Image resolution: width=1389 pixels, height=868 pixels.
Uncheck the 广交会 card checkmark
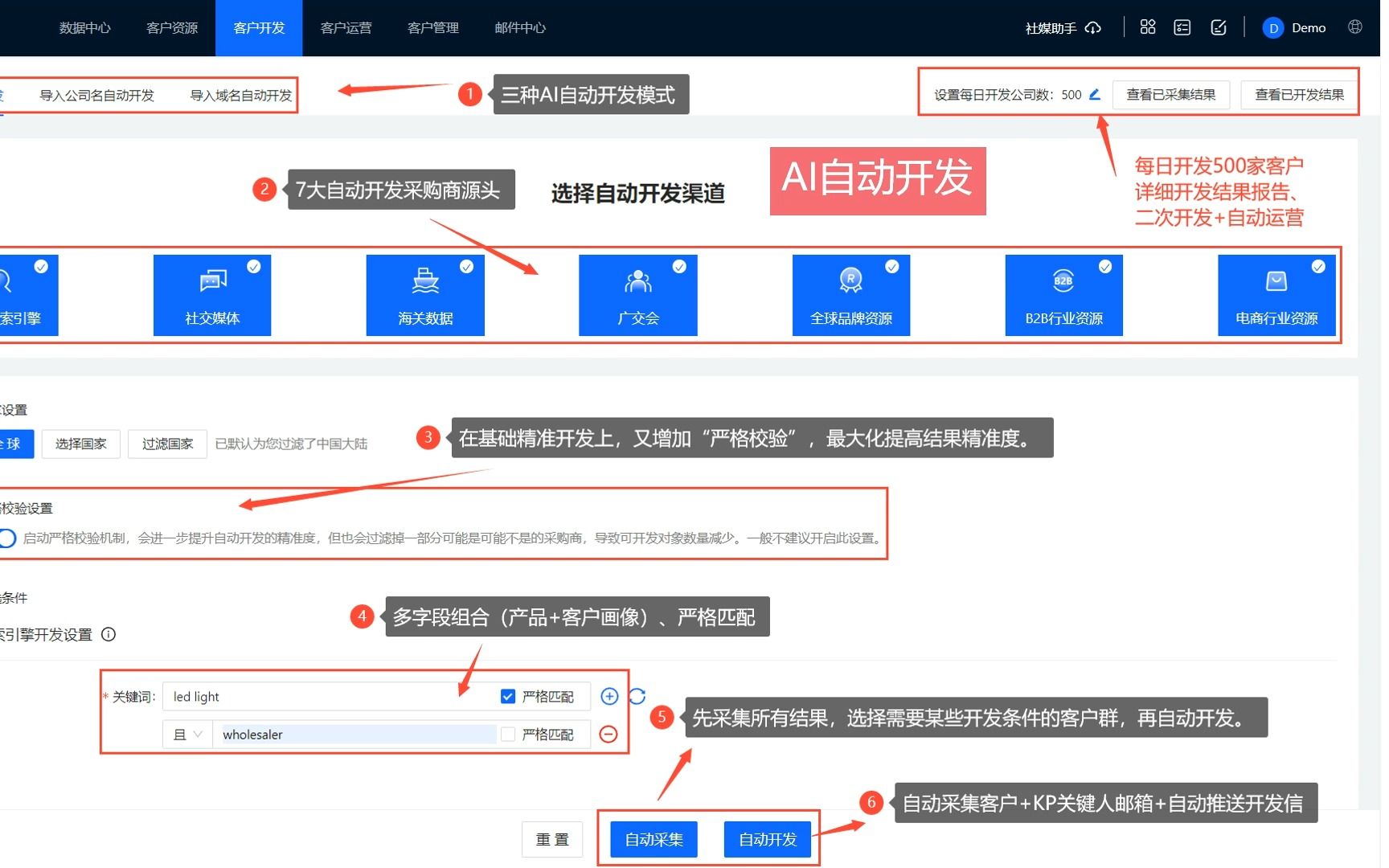(680, 267)
